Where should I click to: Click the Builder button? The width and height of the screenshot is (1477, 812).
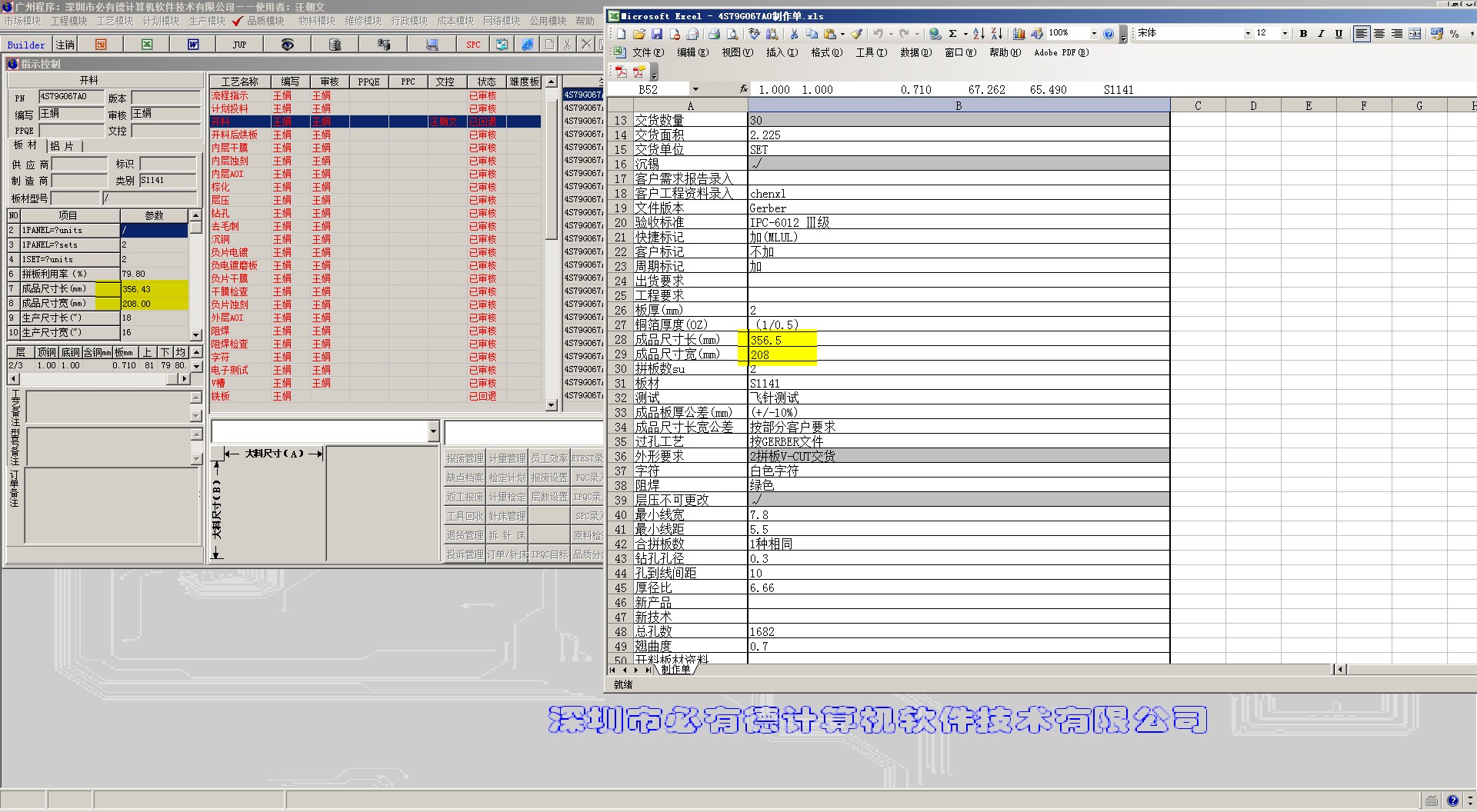point(26,45)
